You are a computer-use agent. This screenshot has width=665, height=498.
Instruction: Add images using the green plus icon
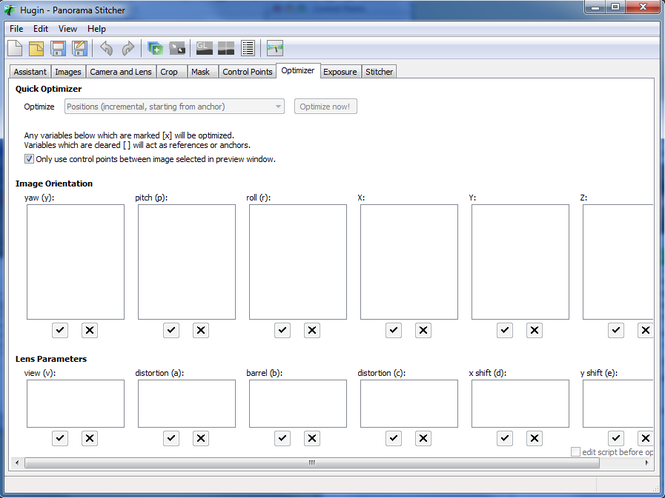click(x=155, y=48)
